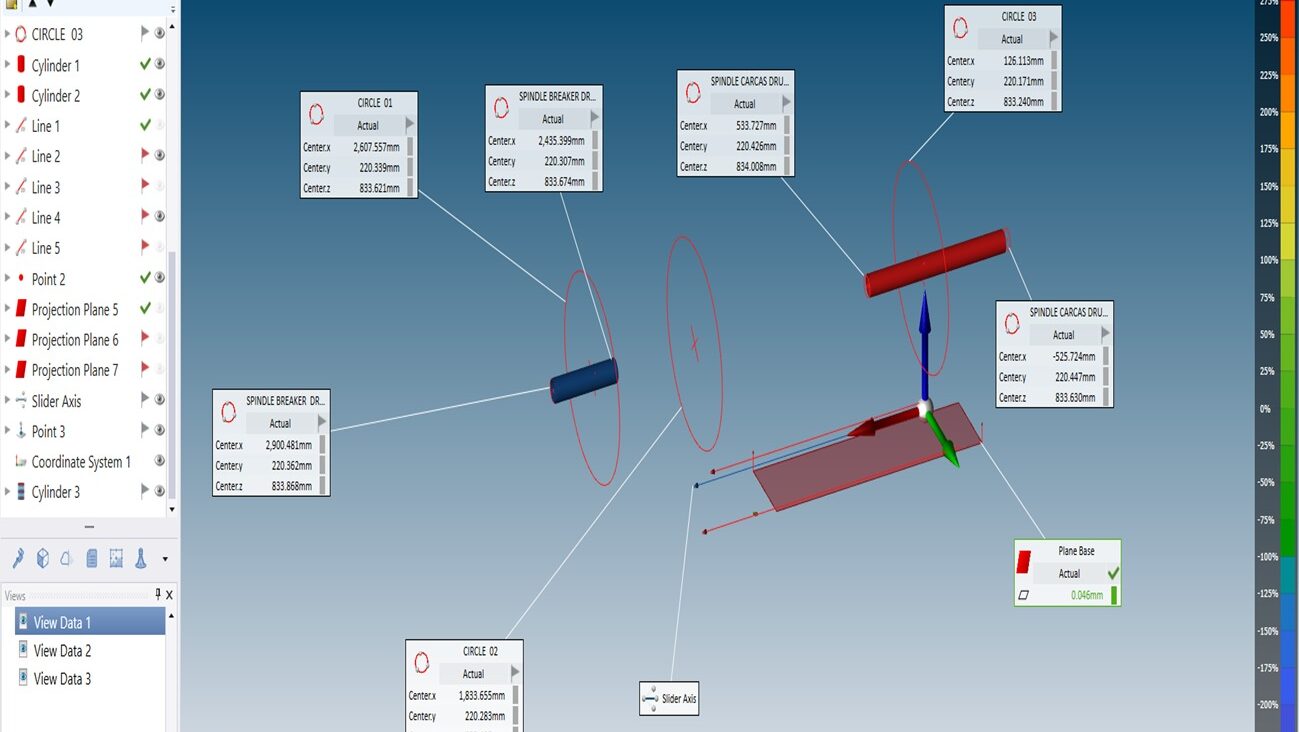Viewport: 1299px width, 732px height.
Task: Click the Point 3 icon in the tree
Action: click(21, 431)
